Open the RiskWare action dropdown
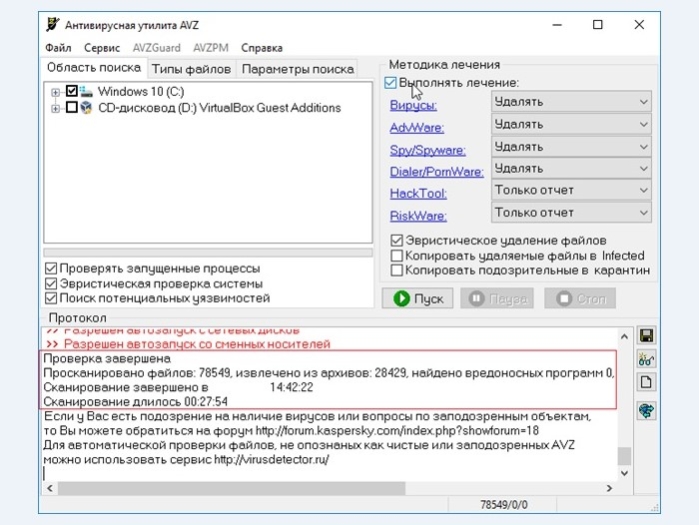Screen dimensions: 699x525 point(571,213)
